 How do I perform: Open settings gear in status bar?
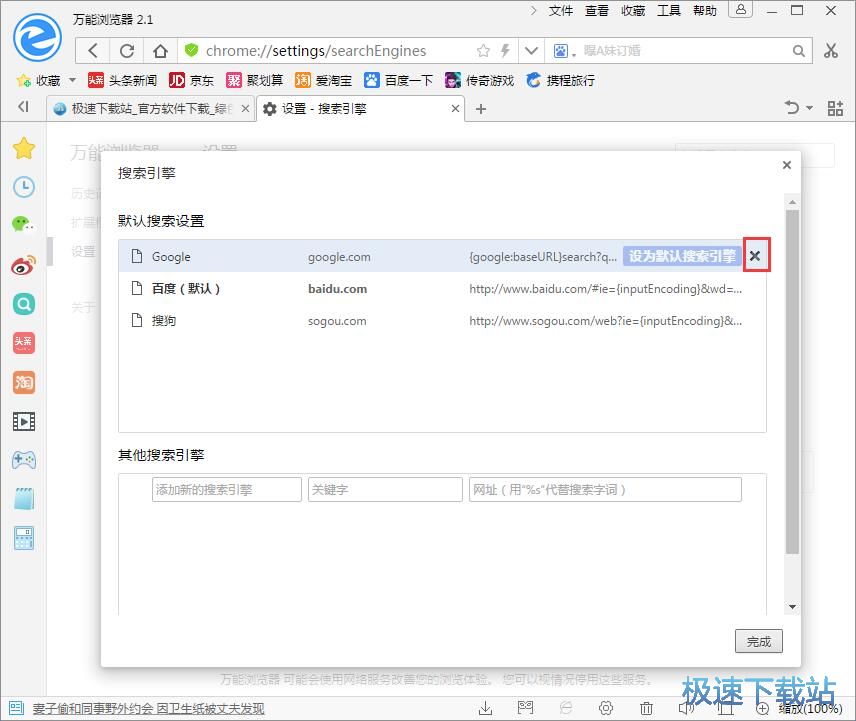point(606,708)
